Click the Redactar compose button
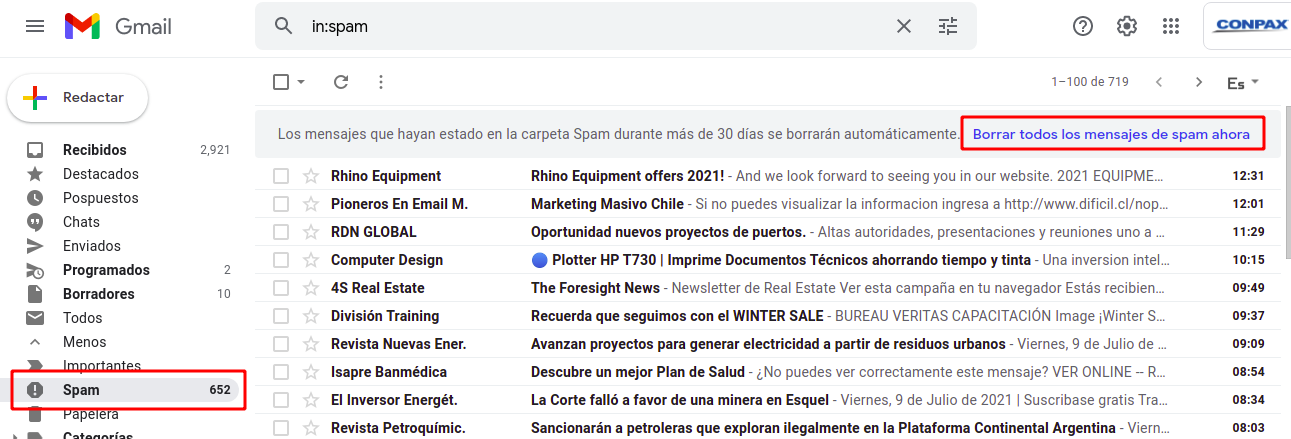The height and width of the screenshot is (439, 1291). pos(78,98)
